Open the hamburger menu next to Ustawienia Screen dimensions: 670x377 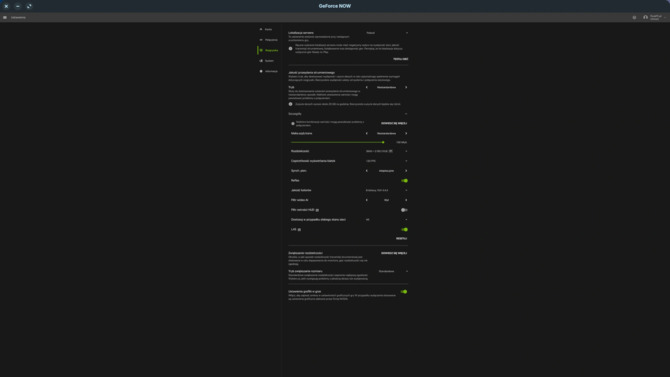(5, 18)
